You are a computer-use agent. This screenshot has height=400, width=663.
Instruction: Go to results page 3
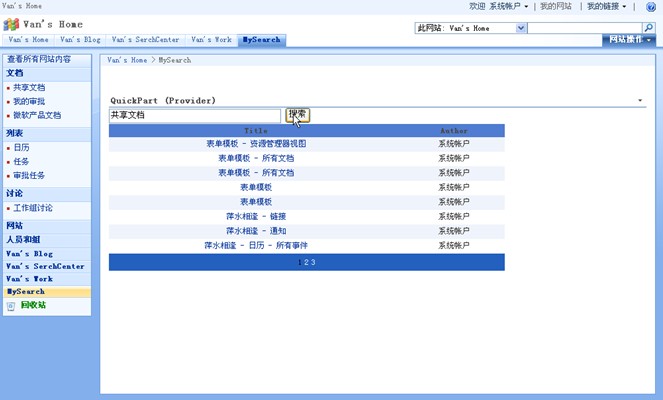[313, 262]
